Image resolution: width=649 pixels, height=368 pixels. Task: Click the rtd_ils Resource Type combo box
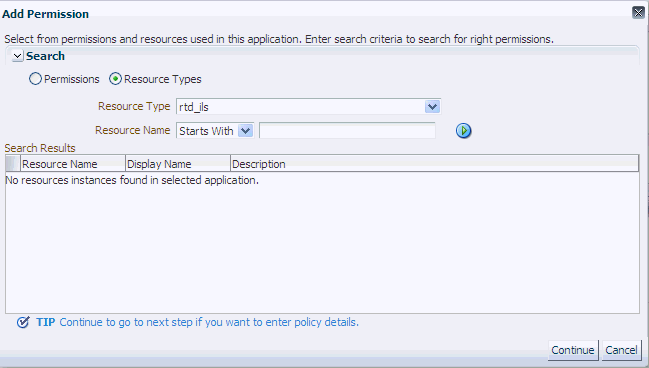[308, 107]
